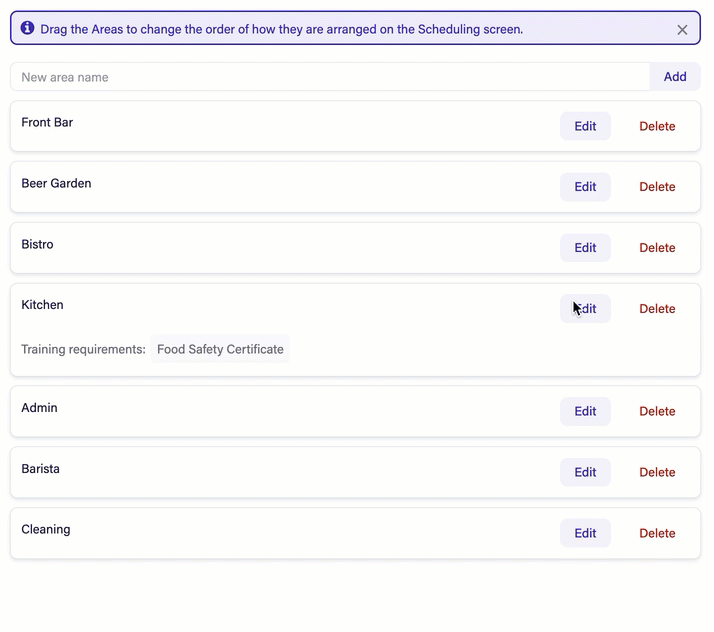Click the Barista area name
Image resolution: width=714 pixels, height=632 pixels.
point(41,469)
